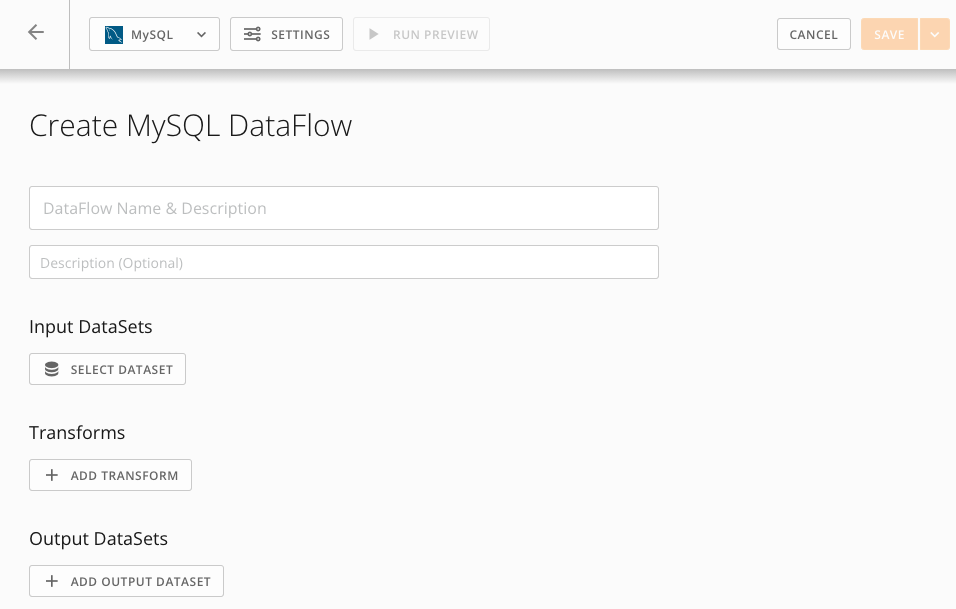Click the ADD OUTPUT DATASET button
Image resolution: width=956 pixels, height=609 pixels.
(x=126, y=581)
